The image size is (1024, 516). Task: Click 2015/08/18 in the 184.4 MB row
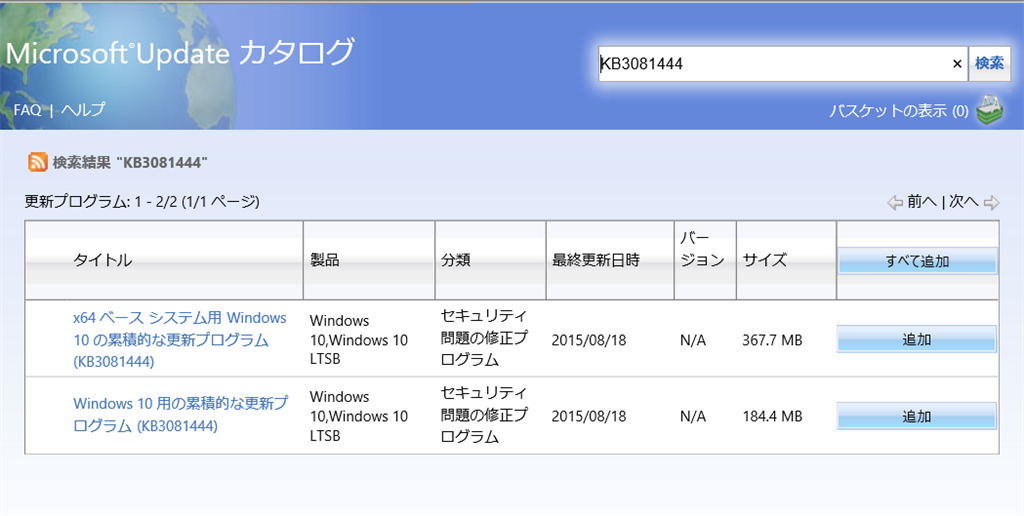coord(588,416)
